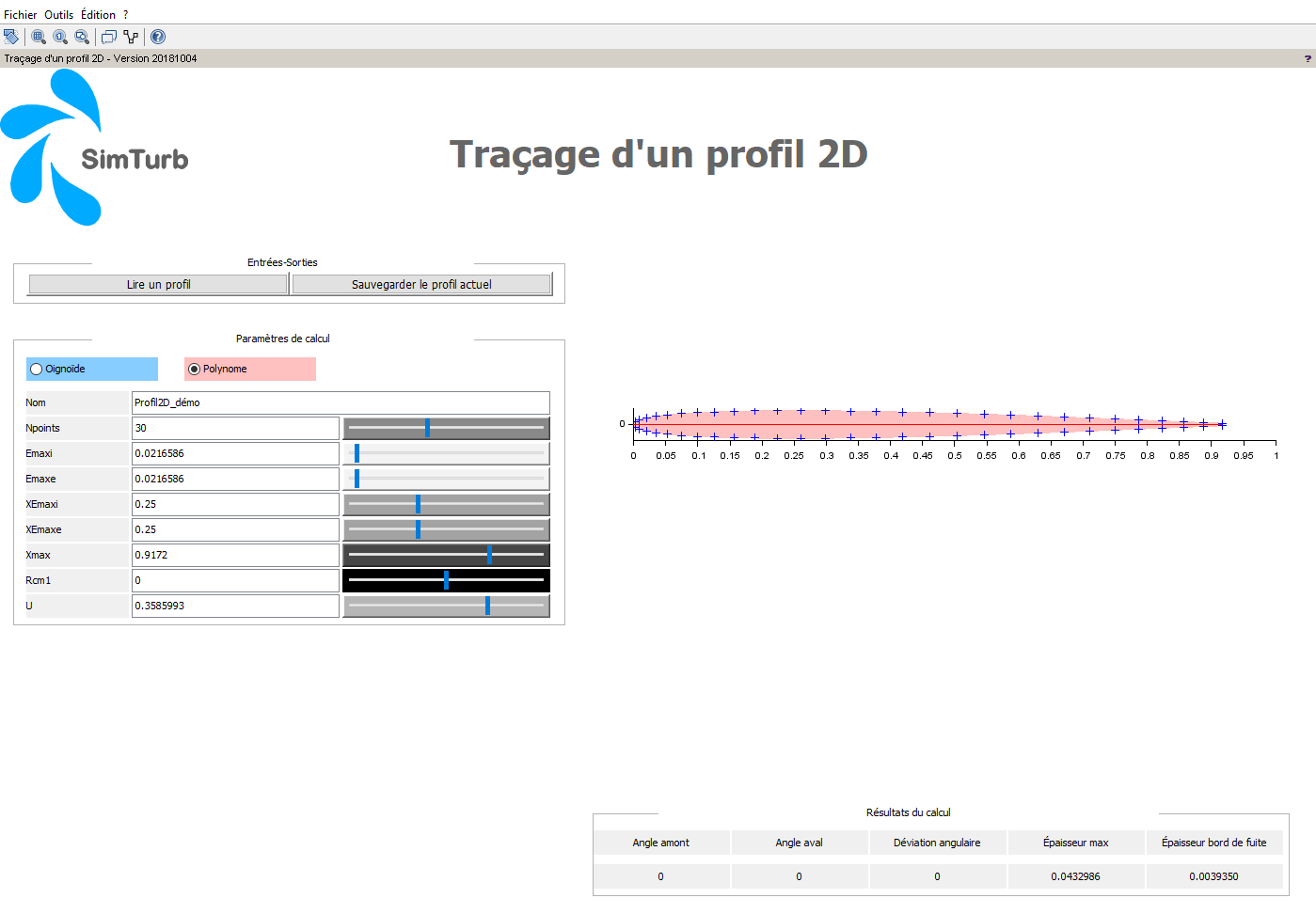Open the Édition menu
Image resolution: width=1316 pixels, height=914 pixels.
click(98, 15)
